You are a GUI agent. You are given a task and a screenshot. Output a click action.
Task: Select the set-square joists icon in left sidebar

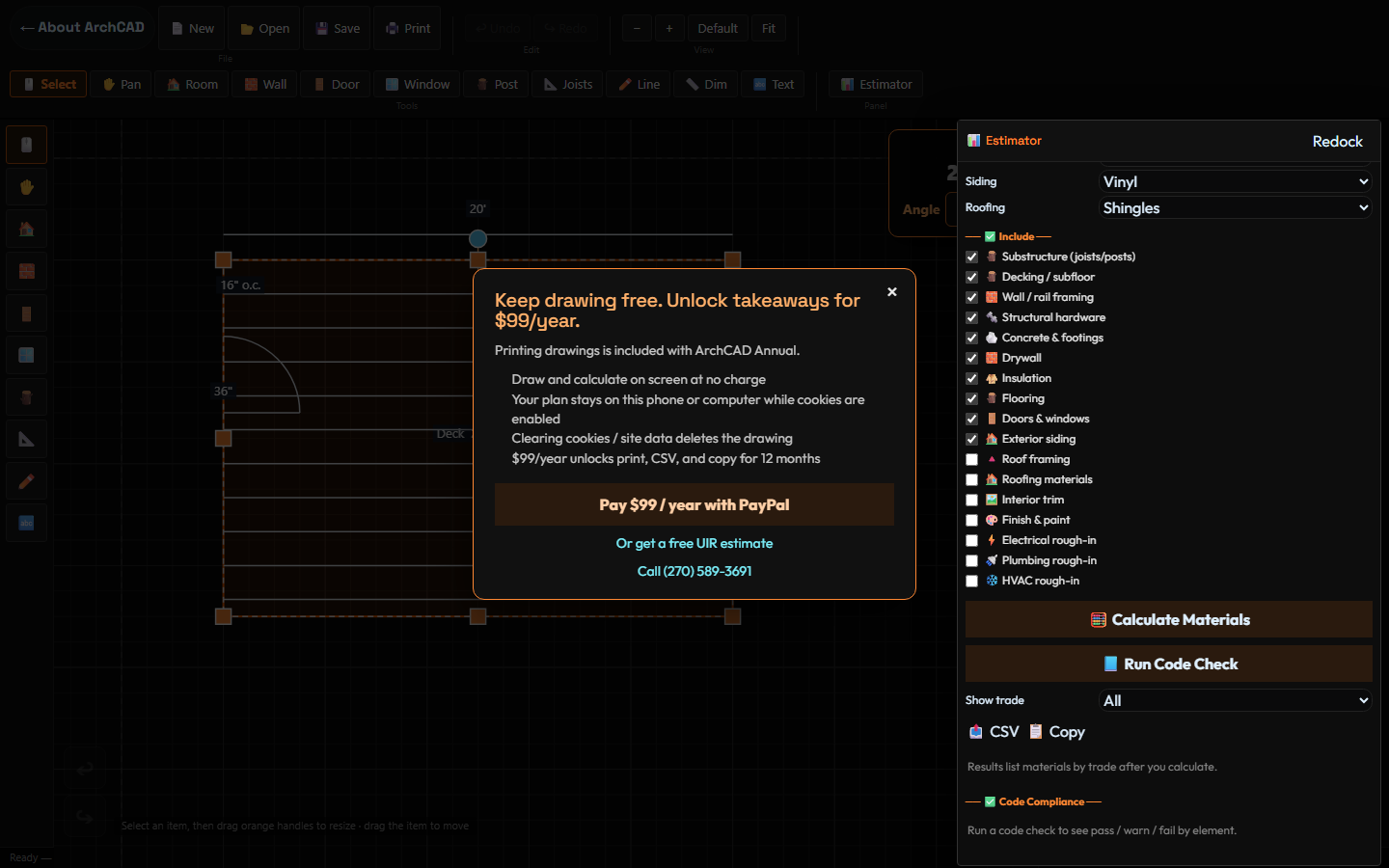click(x=27, y=440)
